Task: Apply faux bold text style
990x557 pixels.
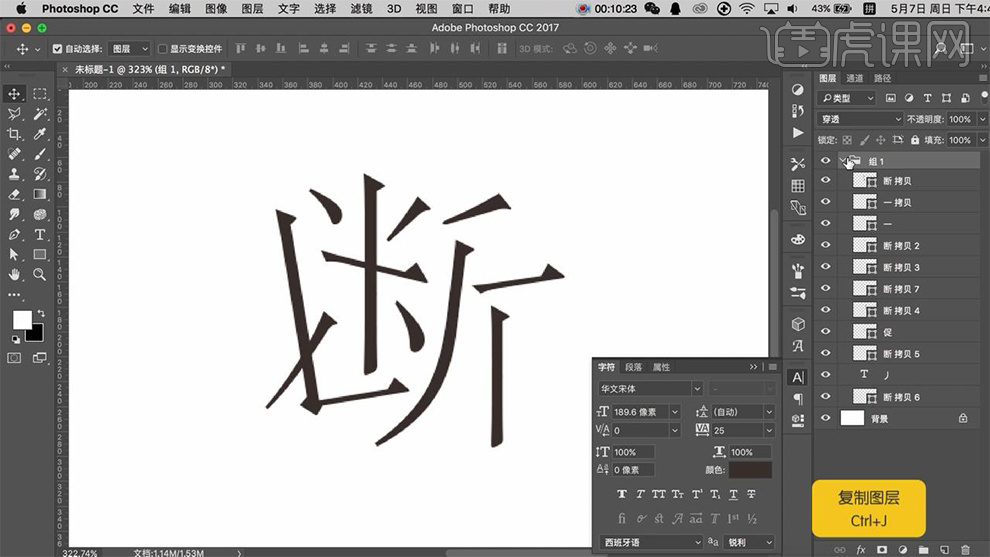Action: click(622, 494)
